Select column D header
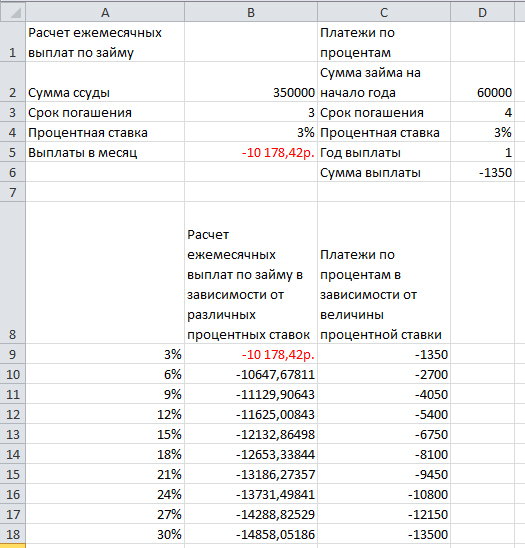This screenshot has width=525, height=548. click(482, 13)
